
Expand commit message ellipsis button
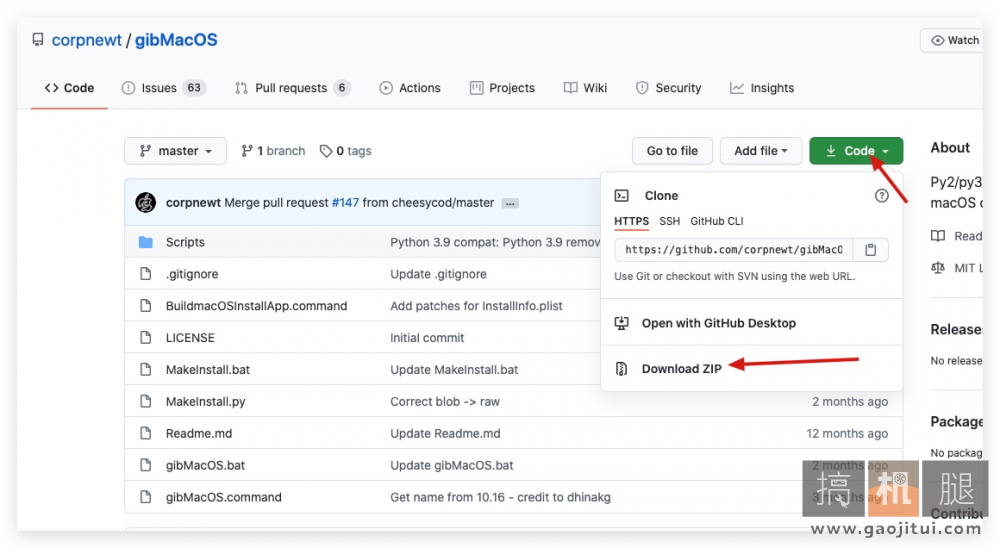pos(510,204)
